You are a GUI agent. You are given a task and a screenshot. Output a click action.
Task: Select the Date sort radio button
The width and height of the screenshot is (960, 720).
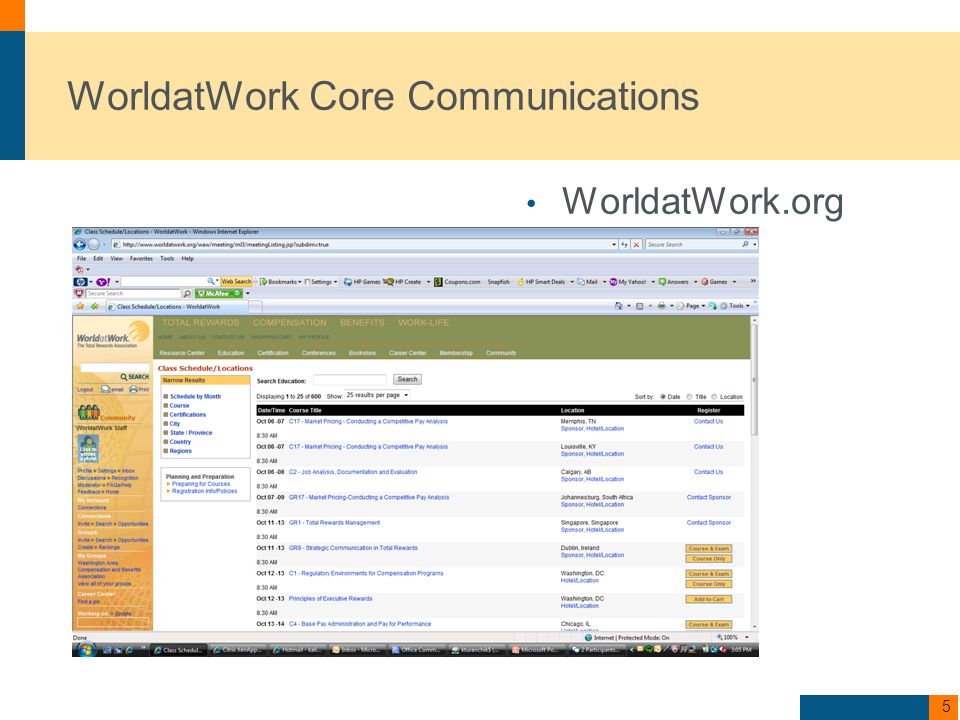point(663,397)
